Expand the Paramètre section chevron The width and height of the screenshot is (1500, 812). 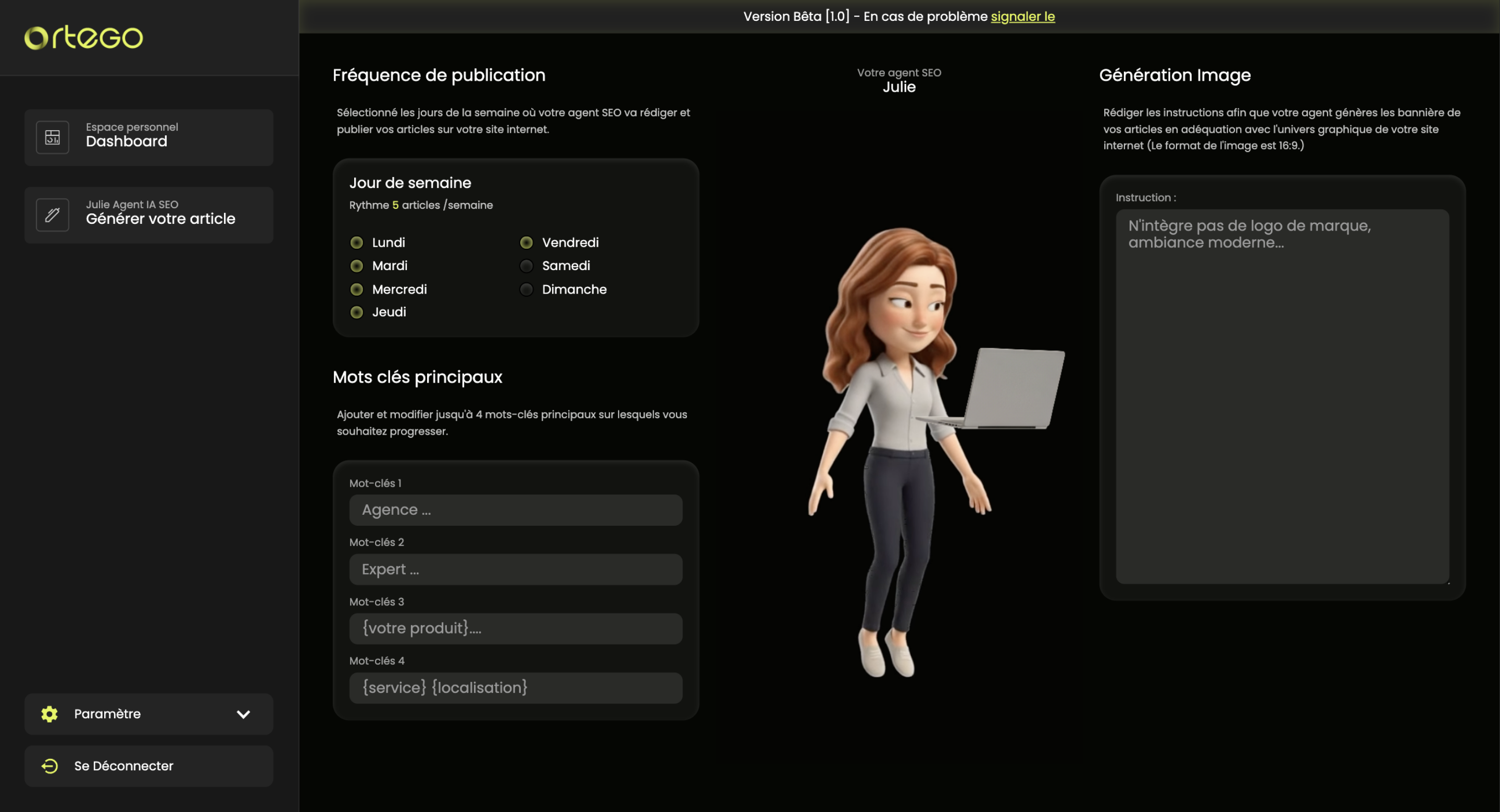tap(244, 714)
